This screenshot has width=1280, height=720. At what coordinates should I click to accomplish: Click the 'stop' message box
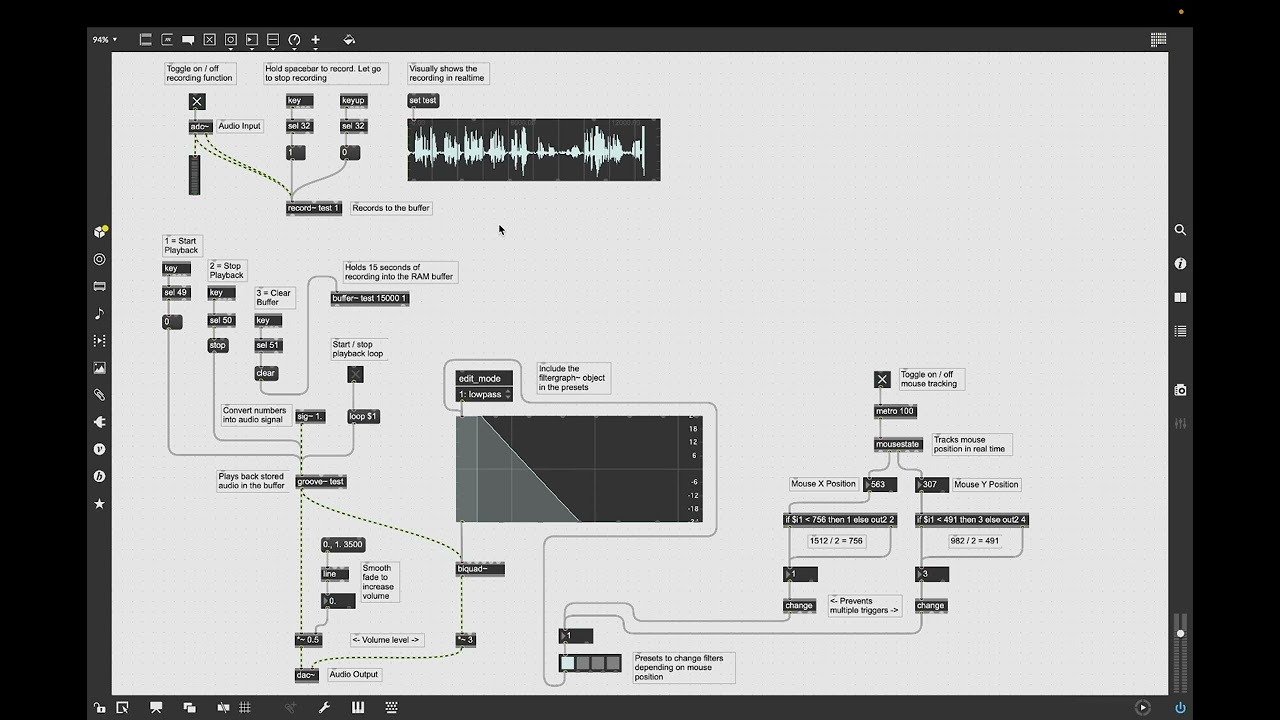pos(218,345)
